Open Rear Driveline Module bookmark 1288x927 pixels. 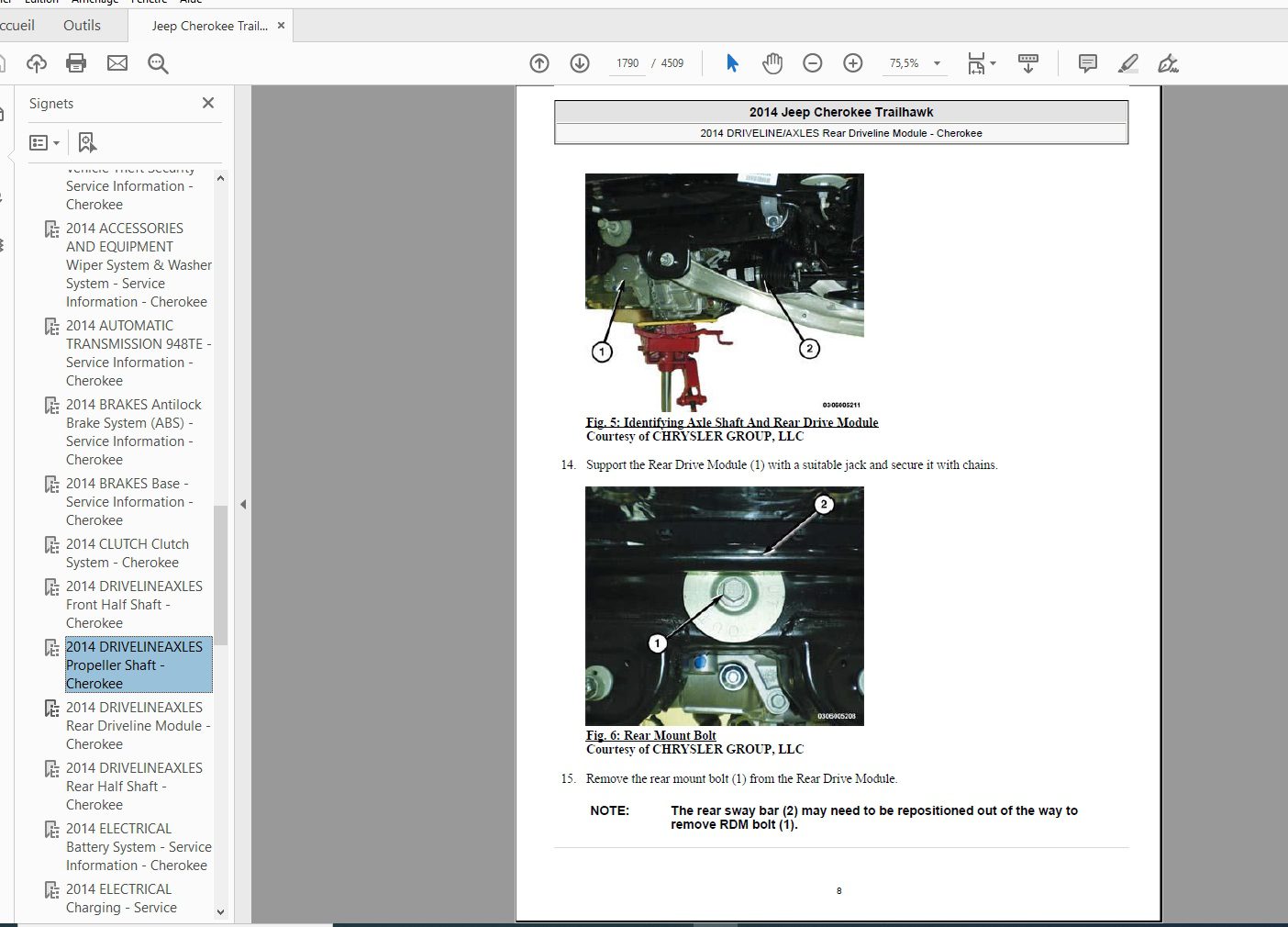pyautogui.click(x=138, y=725)
